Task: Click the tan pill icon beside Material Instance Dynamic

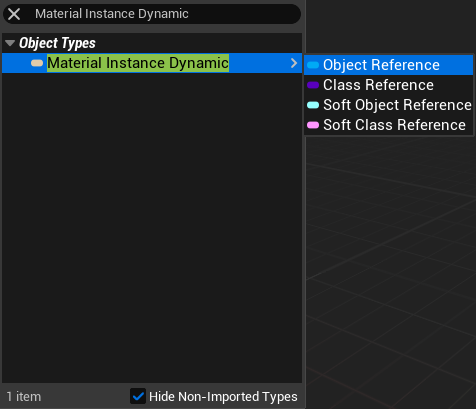Action: click(x=37, y=63)
